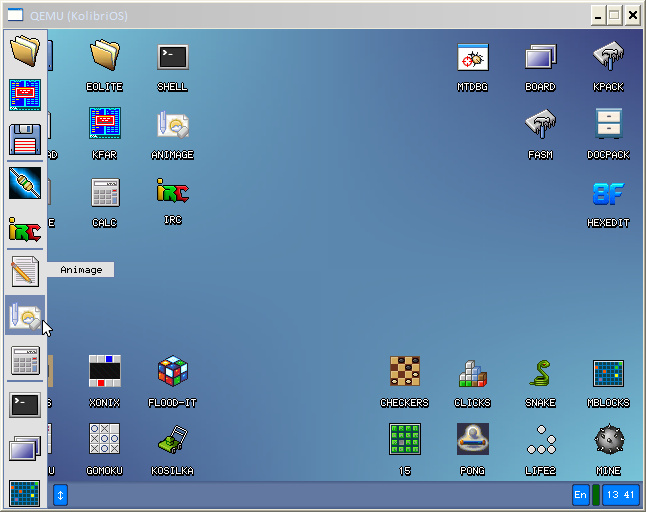Click the highlighted Animage icon in left dock
Screen dimensions: 646x512
(25, 316)
